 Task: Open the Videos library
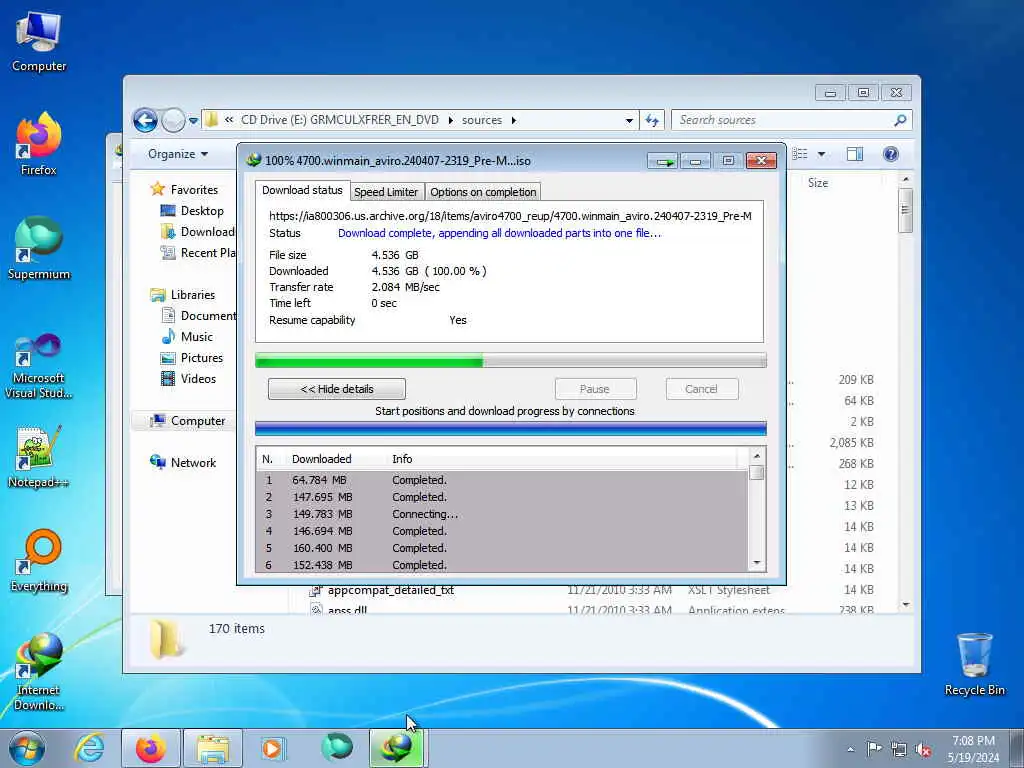[198, 379]
